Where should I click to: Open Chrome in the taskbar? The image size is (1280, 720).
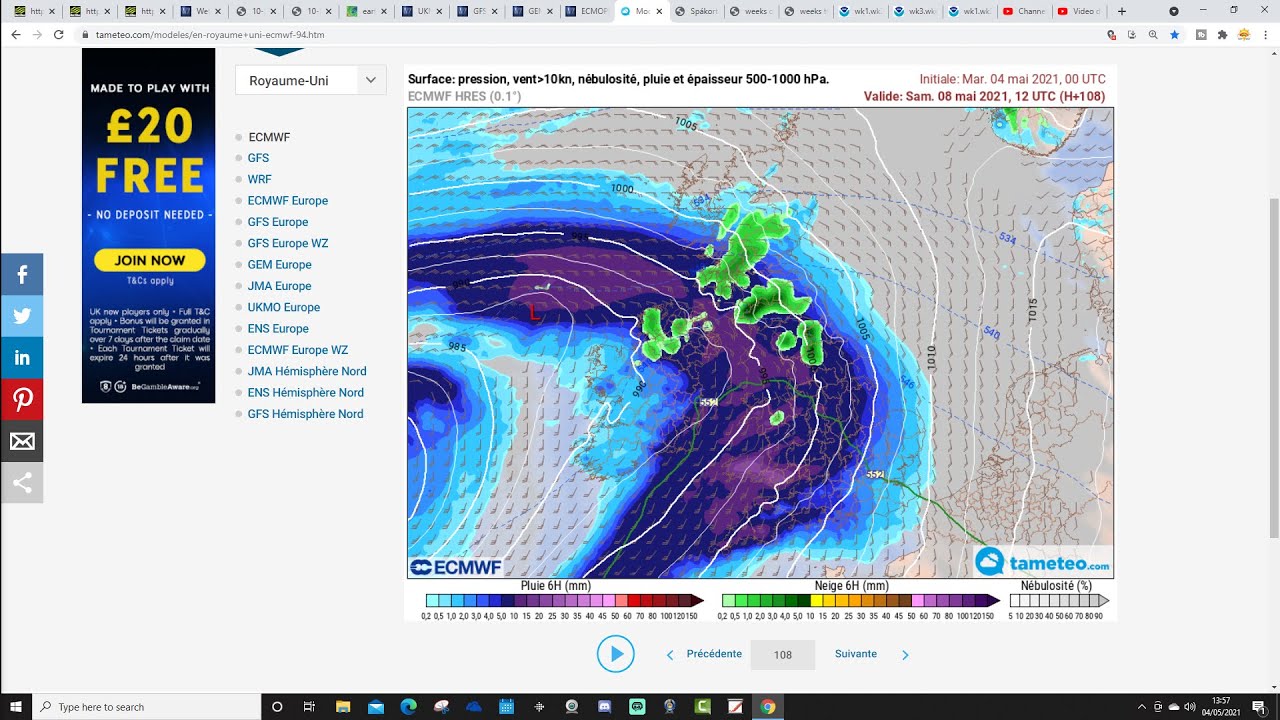tap(767, 706)
